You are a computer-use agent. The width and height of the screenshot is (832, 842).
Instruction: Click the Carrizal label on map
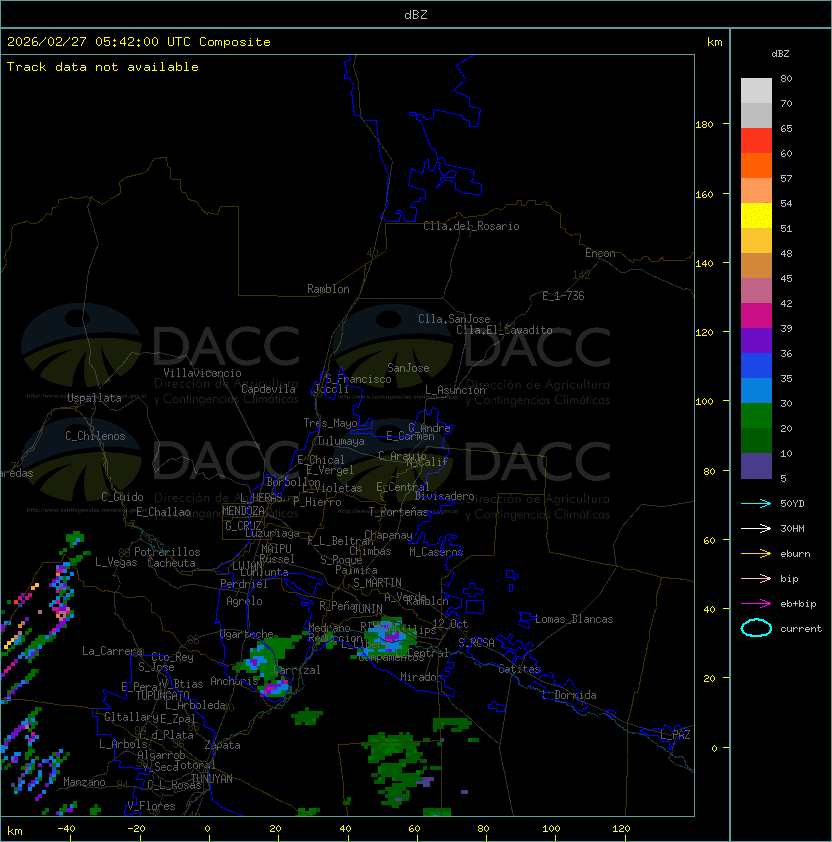click(297, 670)
